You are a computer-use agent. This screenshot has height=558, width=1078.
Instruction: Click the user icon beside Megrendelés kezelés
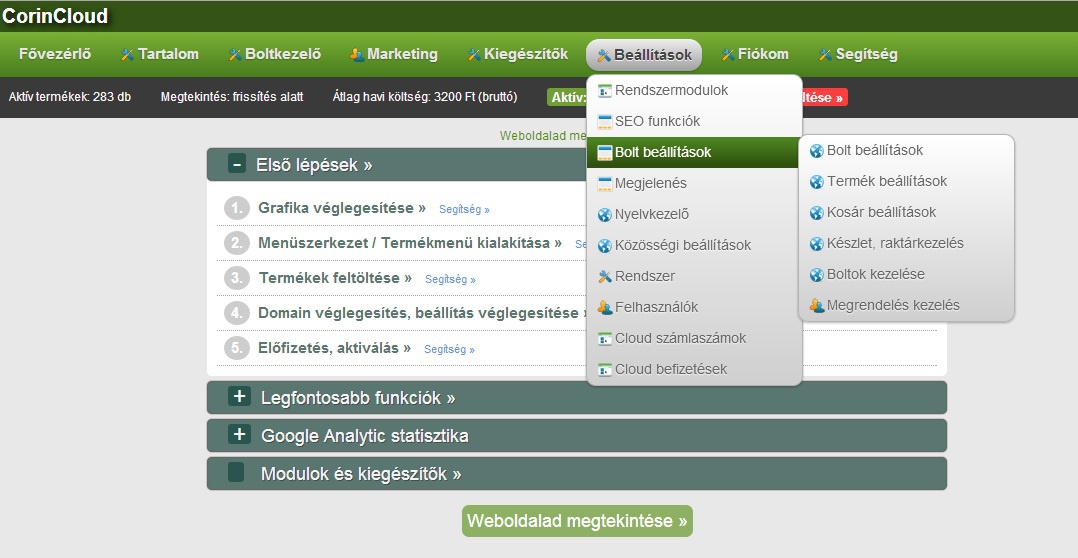pyautogui.click(x=817, y=306)
